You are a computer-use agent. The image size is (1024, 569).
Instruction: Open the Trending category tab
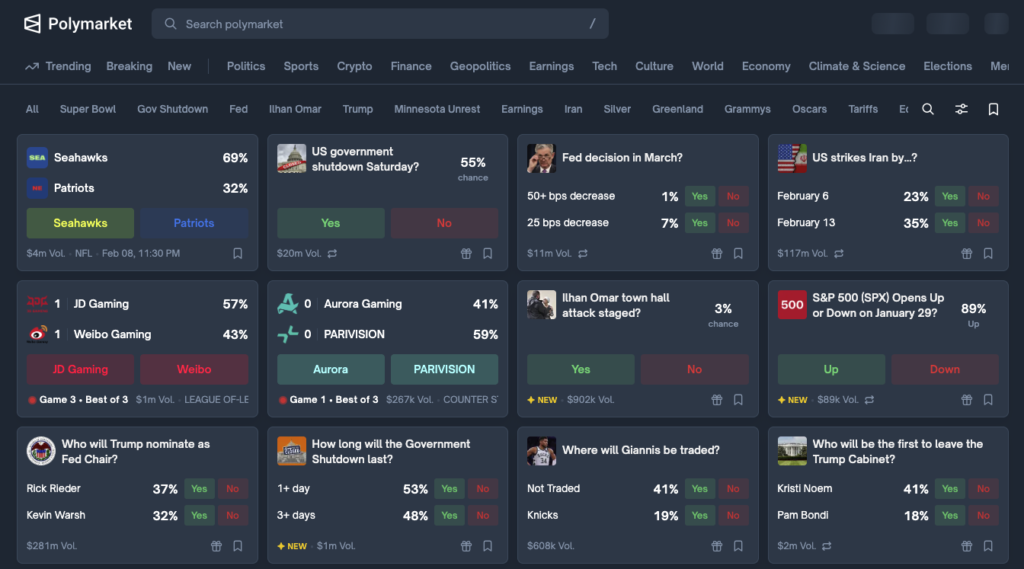point(58,66)
